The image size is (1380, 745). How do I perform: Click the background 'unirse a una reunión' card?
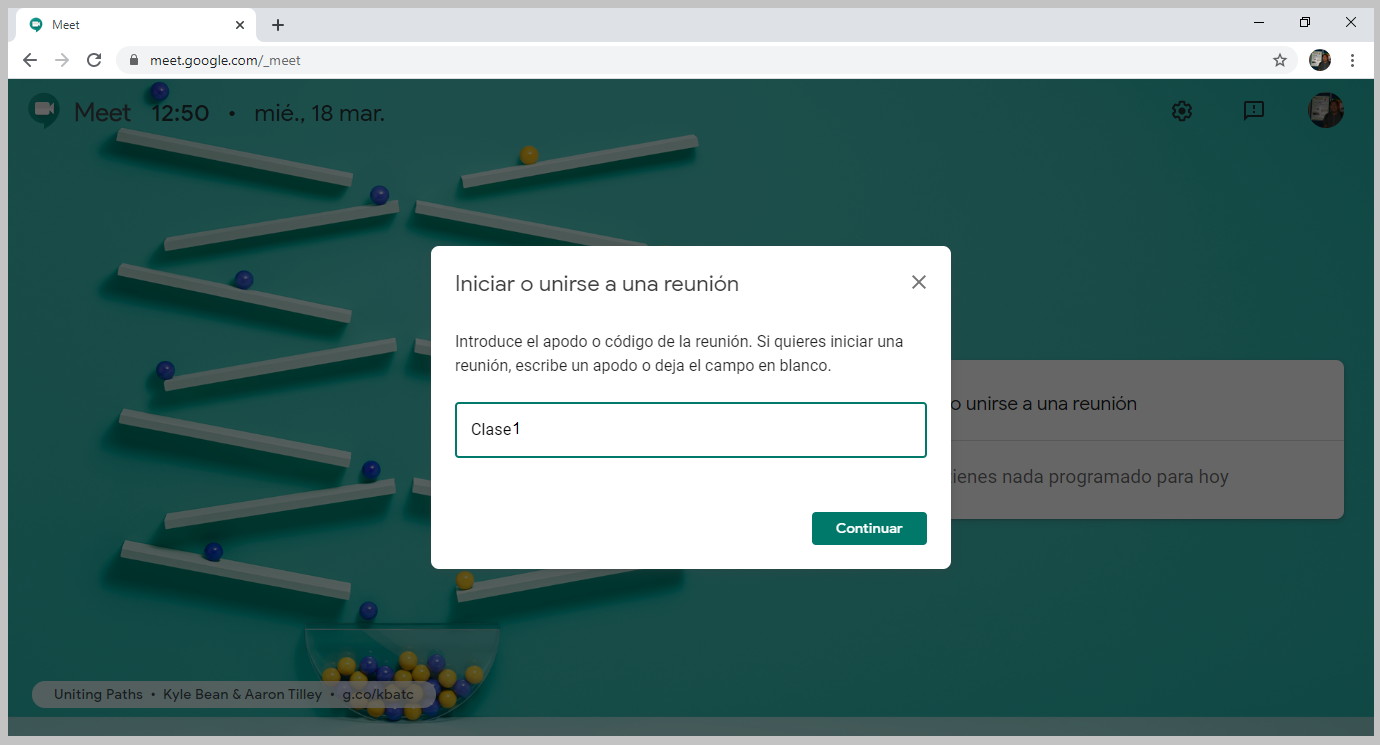1145,404
